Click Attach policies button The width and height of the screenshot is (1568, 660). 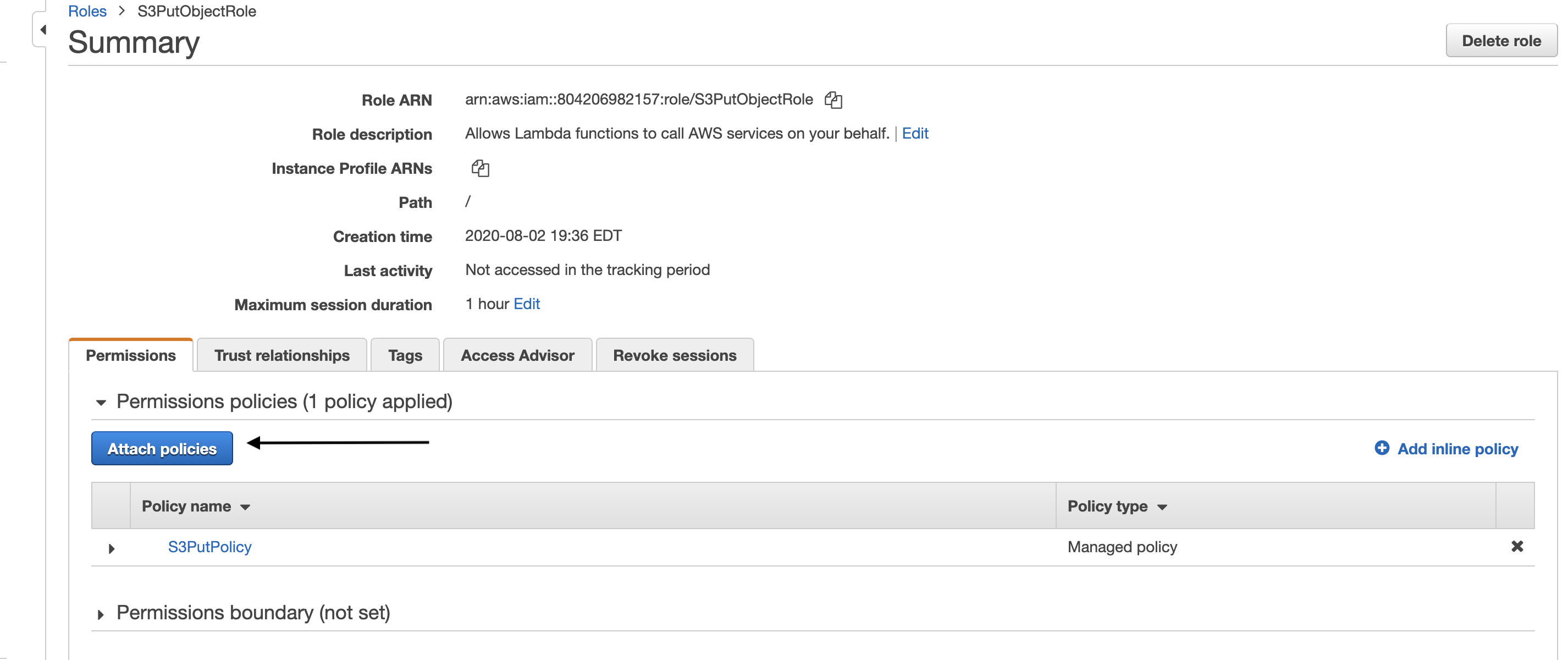pos(162,448)
